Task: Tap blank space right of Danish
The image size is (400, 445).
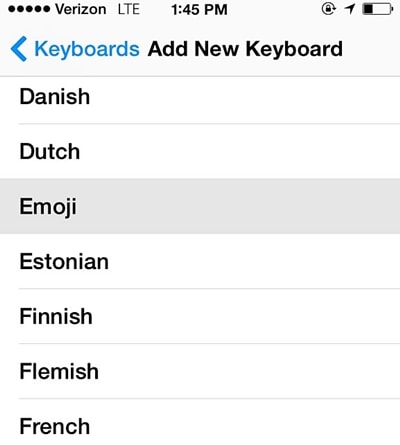Action: pos(245,97)
